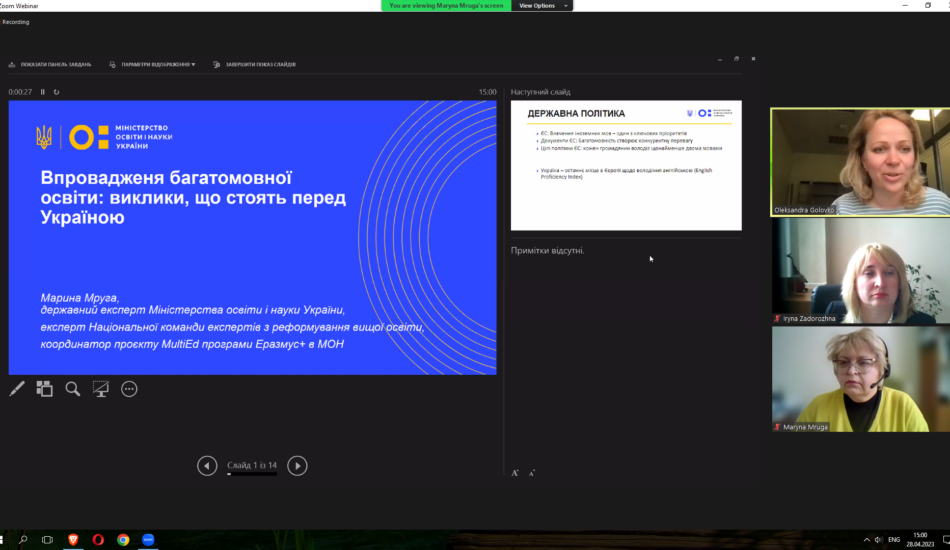Viewport: 950px width, 550px height.
Task: Decrease notes text size
Action: pyautogui.click(x=532, y=473)
